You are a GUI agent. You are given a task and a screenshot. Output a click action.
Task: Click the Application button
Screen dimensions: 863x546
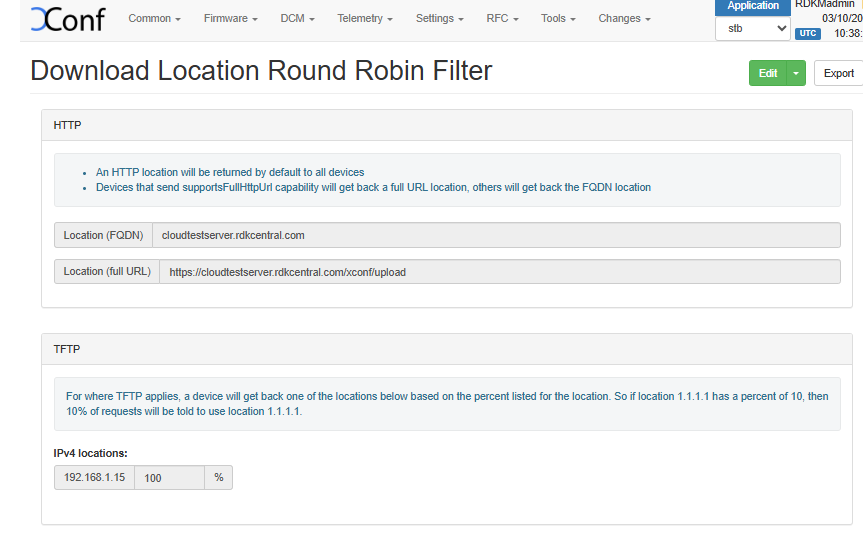[752, 6]
